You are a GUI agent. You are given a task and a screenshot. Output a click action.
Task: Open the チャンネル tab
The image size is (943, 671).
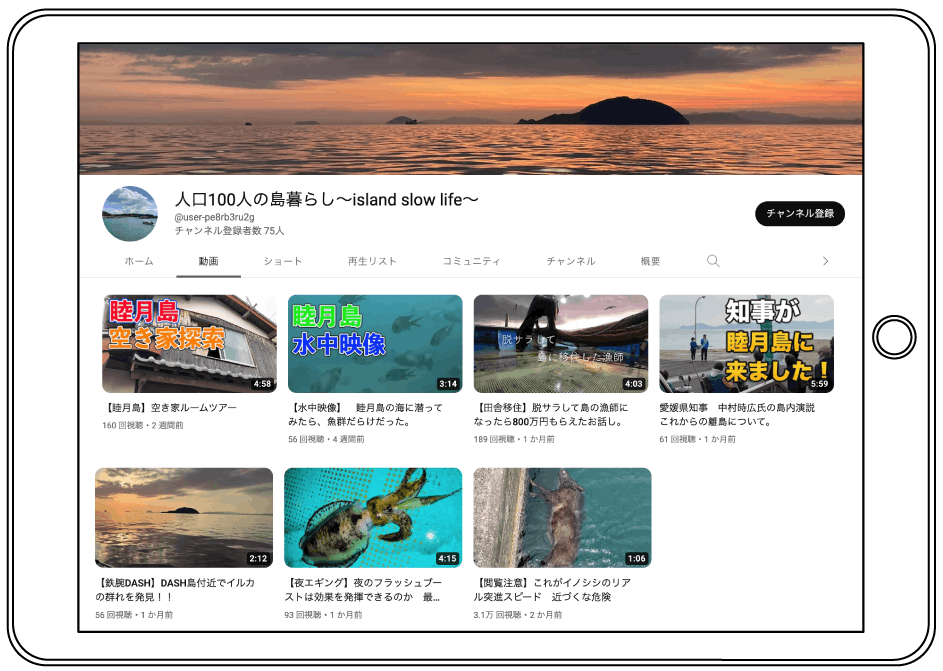pyautogui.click(x=570, y=261)
